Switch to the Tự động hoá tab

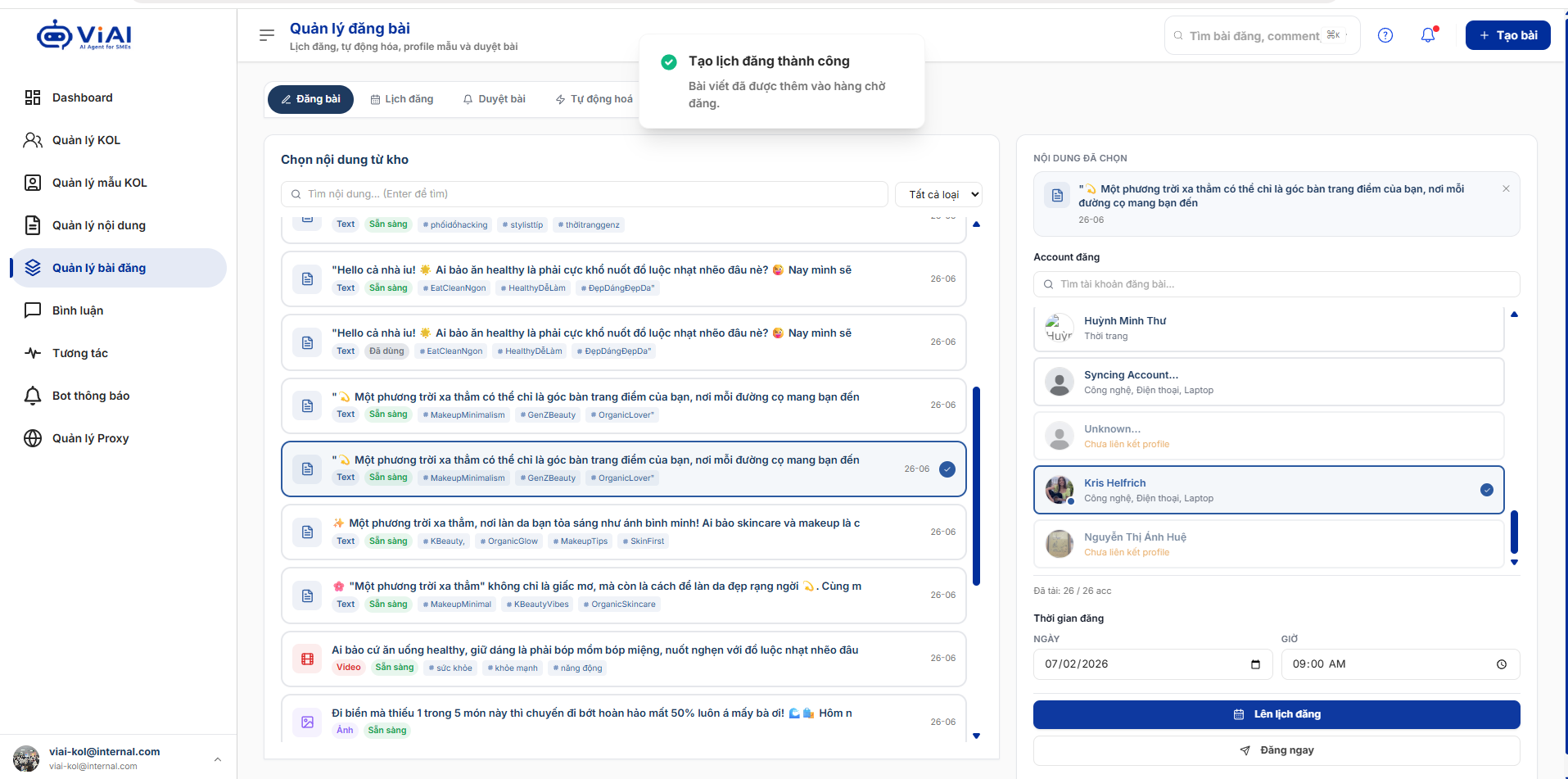[x=594, y=99]
